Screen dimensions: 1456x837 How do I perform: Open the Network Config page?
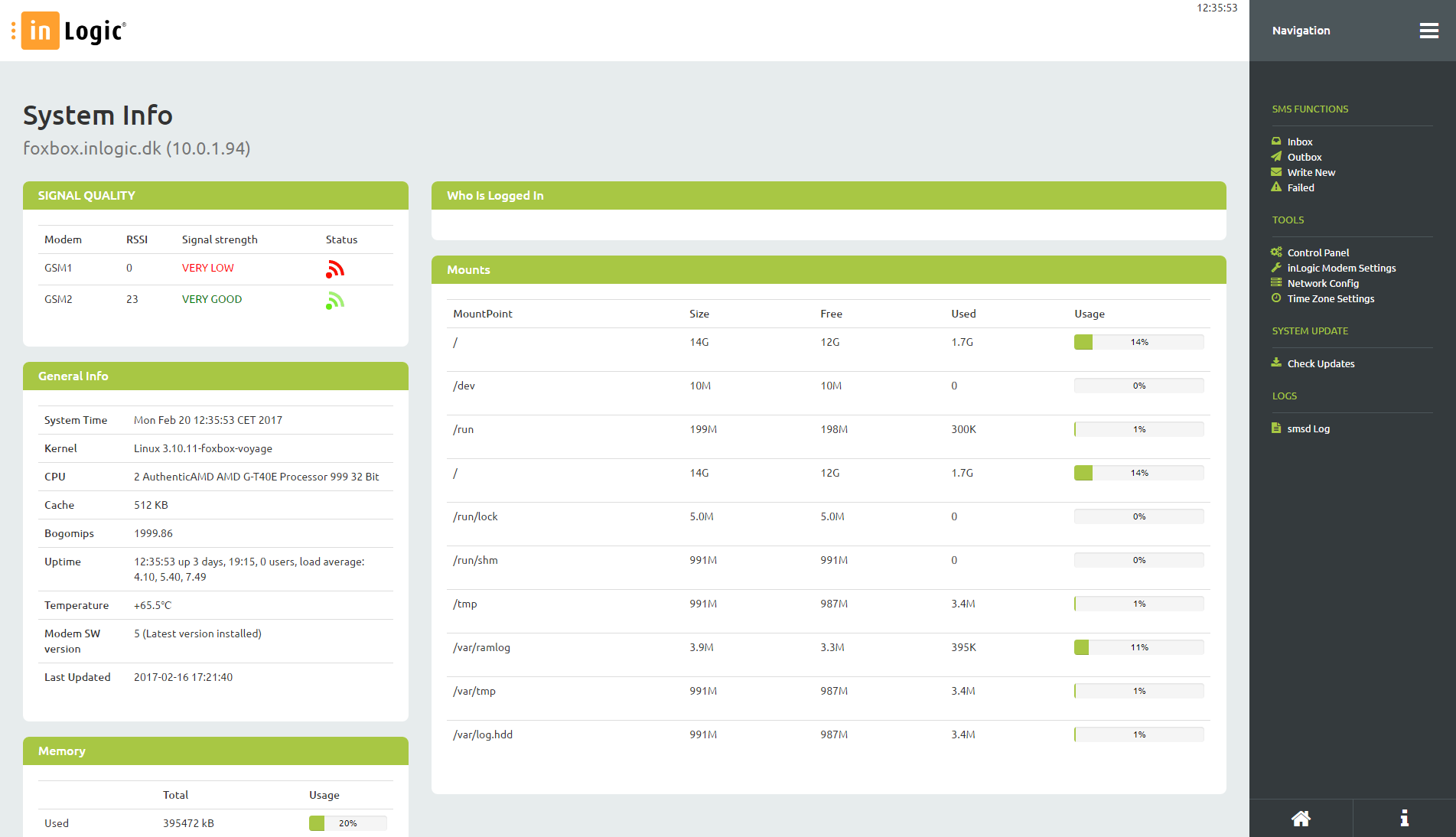[1323, 283]
